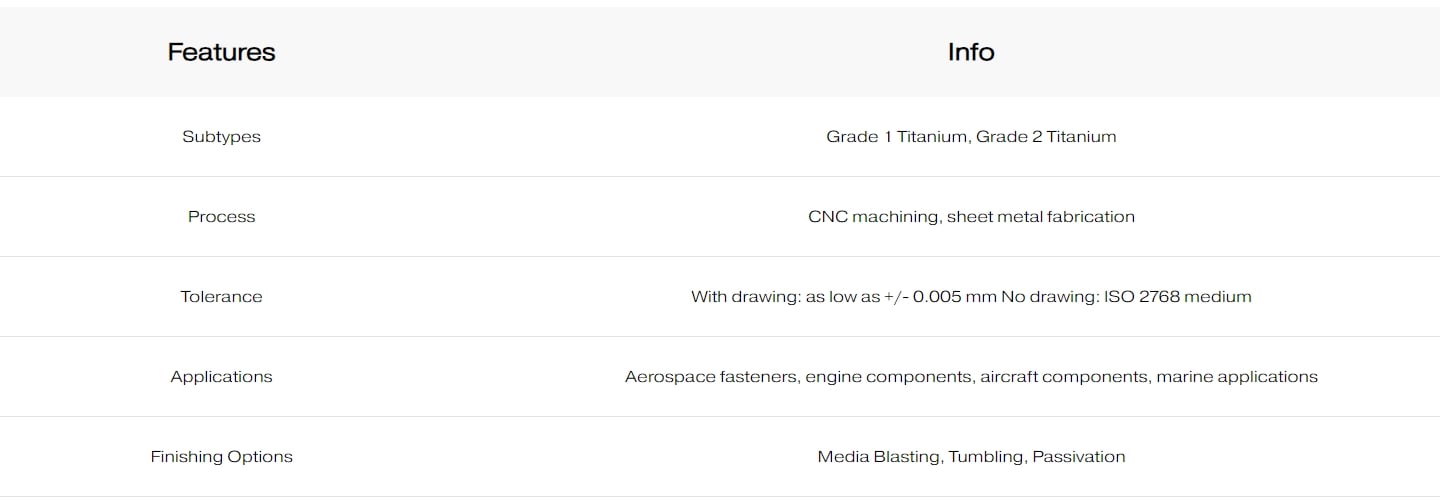
Task: Click the Features column header
Action: click(221, 52)
